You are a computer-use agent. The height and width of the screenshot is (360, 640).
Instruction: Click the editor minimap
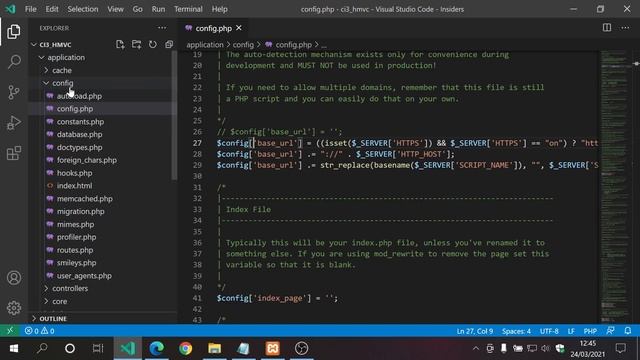[x=615, y=186]
